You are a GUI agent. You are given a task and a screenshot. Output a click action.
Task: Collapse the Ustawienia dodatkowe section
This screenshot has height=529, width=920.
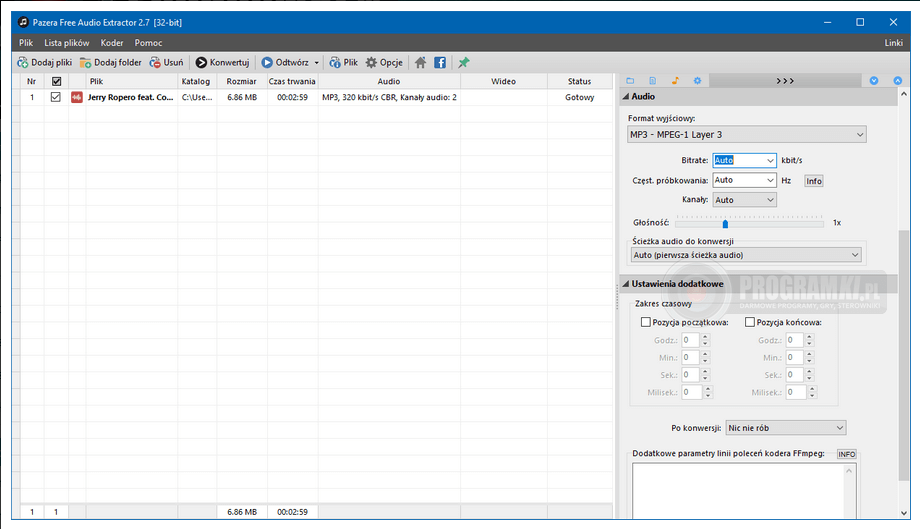pyautogui.click(x=625, y=284)
